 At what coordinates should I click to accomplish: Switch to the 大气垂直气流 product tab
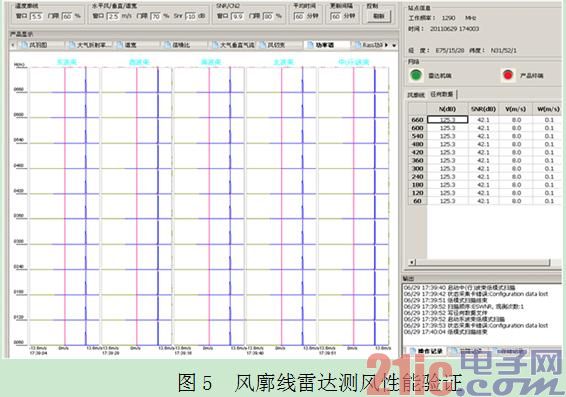point(234,45)
